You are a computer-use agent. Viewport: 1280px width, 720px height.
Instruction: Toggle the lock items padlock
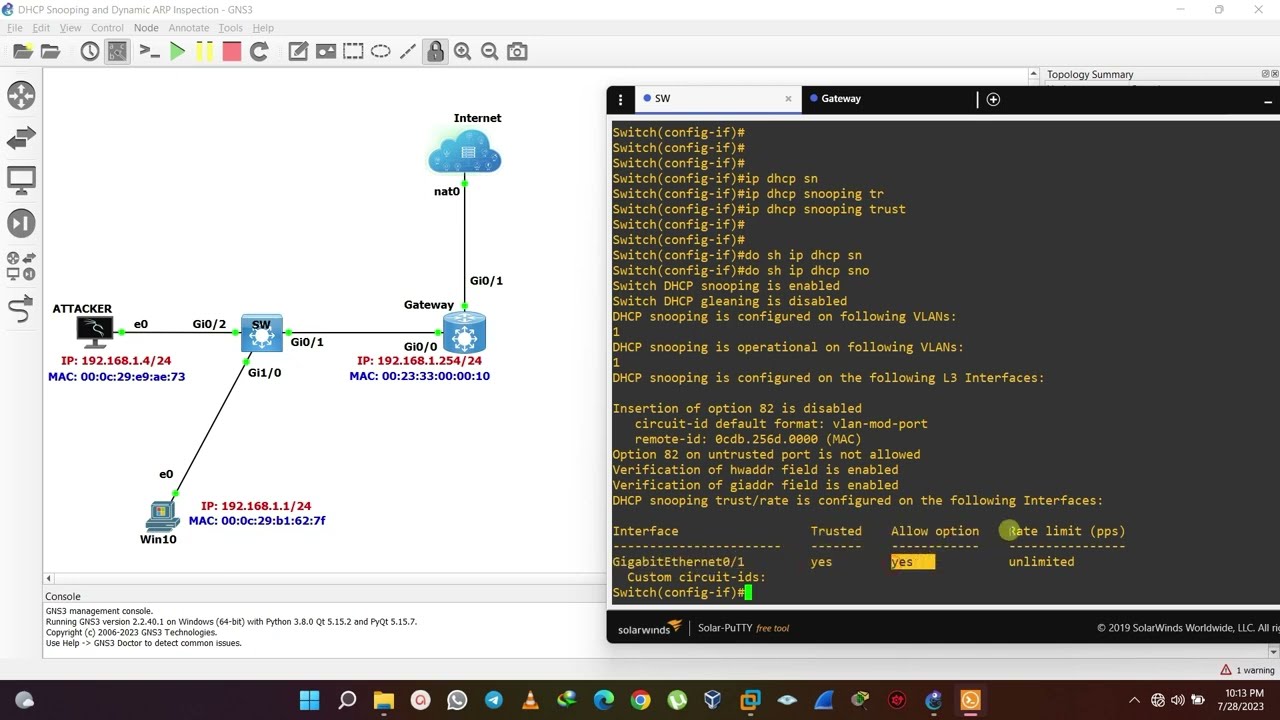point(435,51)
